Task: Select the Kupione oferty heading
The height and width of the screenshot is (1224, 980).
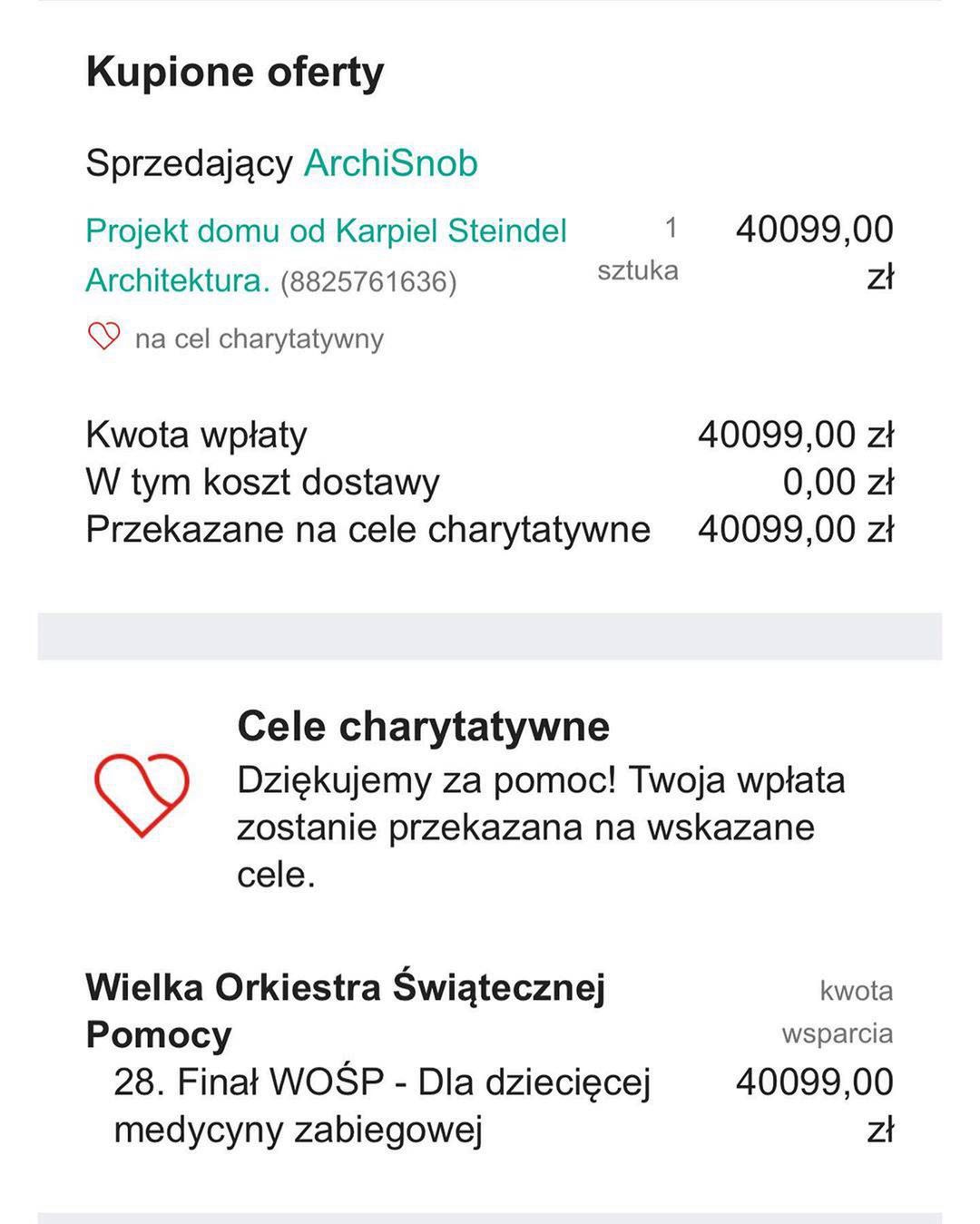Action: pyautogui.click(x=235, y=73)
